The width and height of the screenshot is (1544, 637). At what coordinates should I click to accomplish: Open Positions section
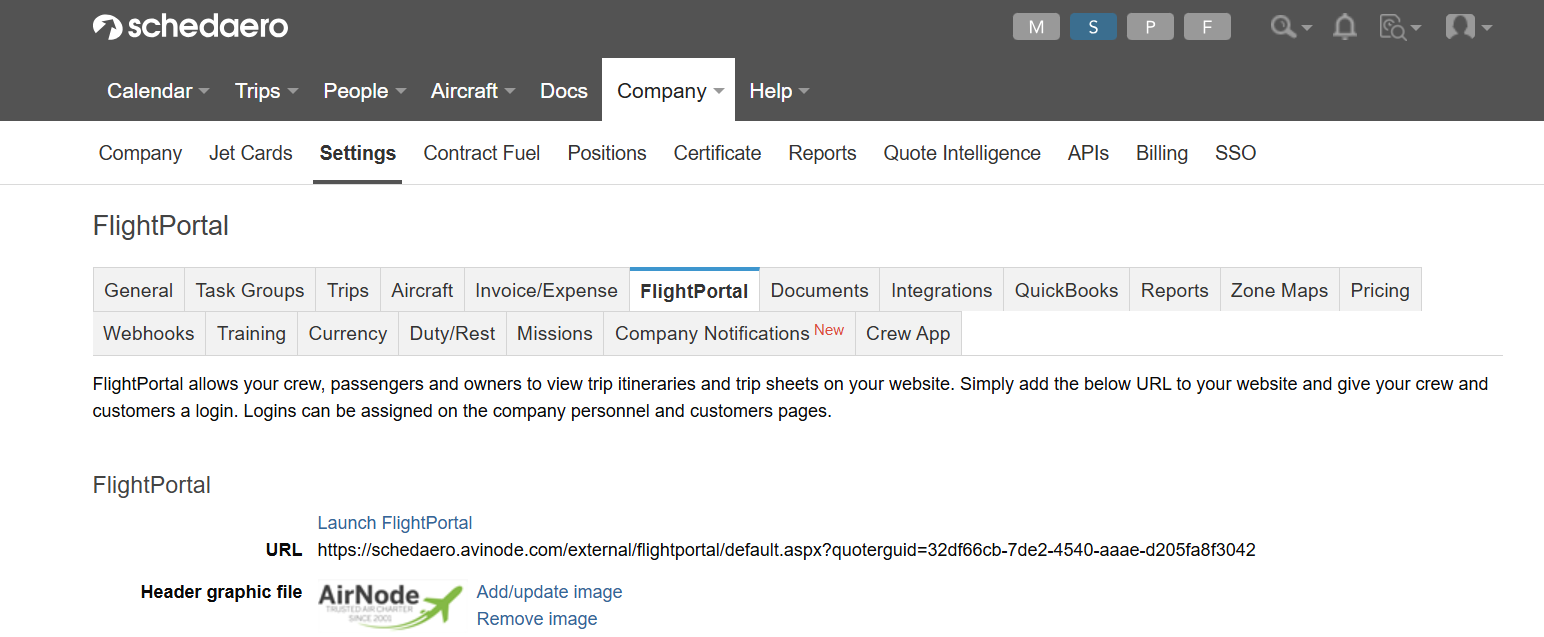(607, 153)
